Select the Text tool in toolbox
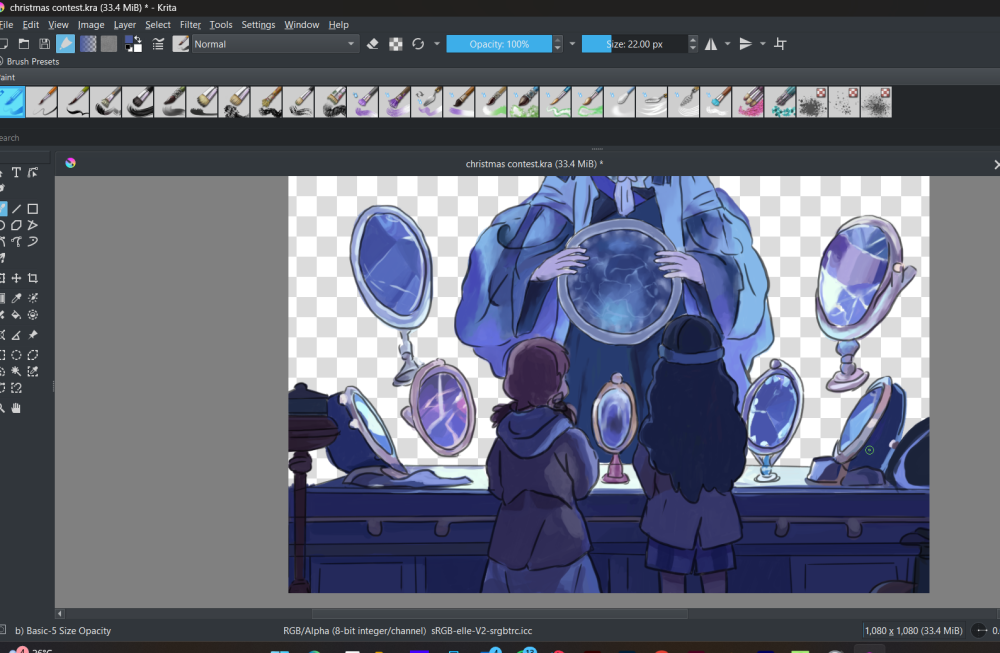The image size is (1000, 653). [16, 173]
